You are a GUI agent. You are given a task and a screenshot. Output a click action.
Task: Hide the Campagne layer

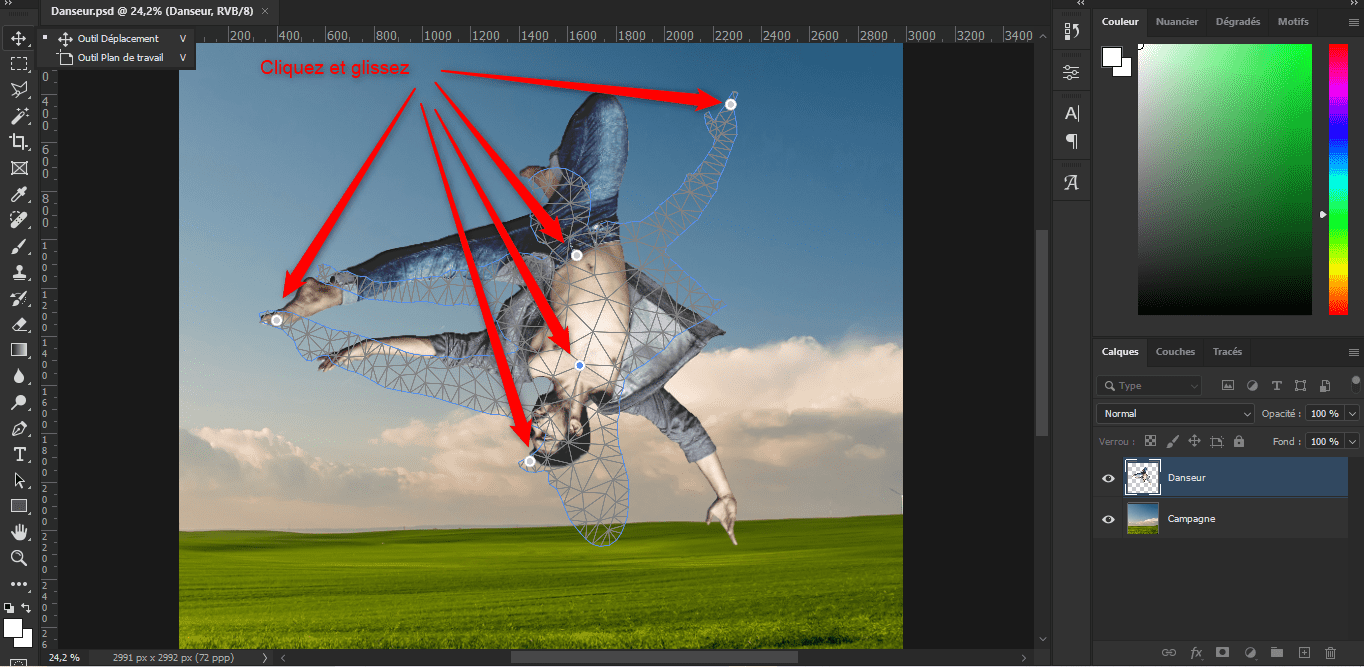coord(1108,519)
